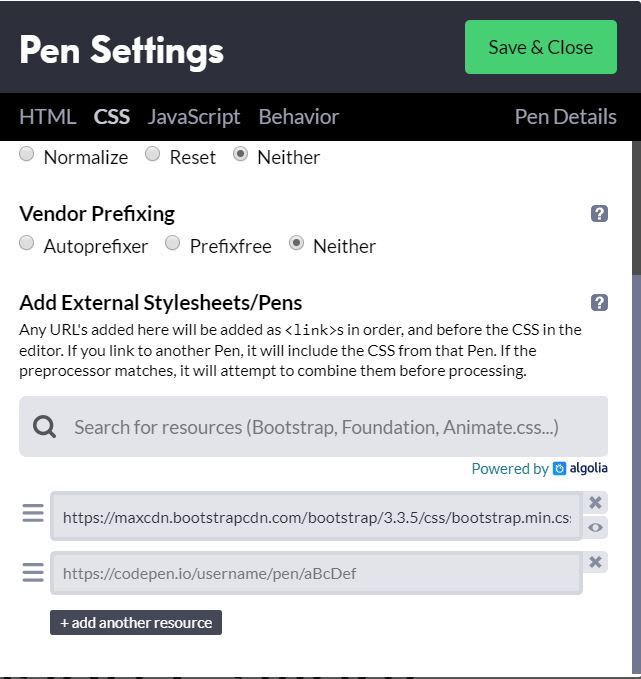Remove the empty codepen resource row
This screenshot has height=679, width=641.
(595, 562)
